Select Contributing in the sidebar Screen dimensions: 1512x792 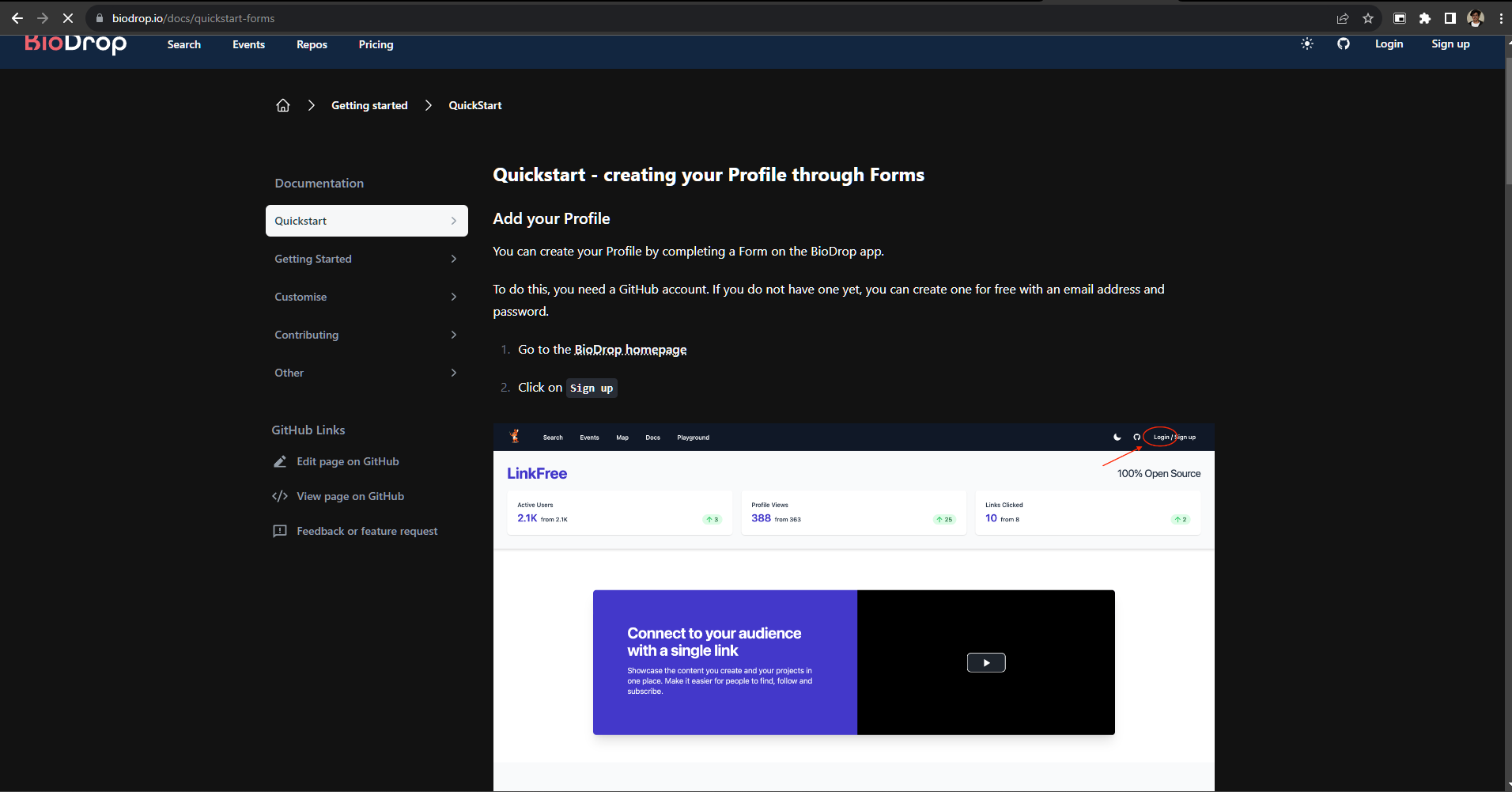(x=366, y=335)
